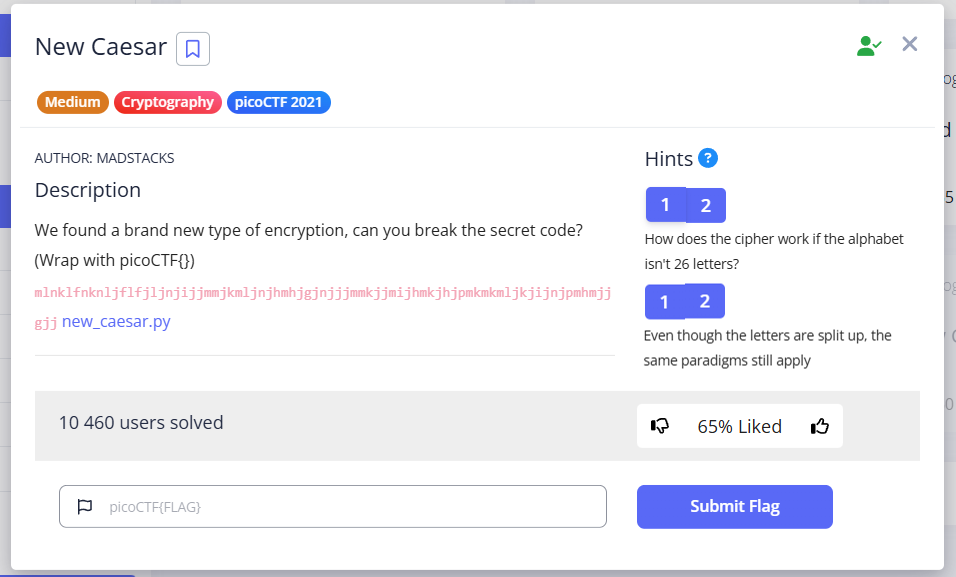Viewport: 956px width, 577px height.
Task: Download the new_caesar.py file
Action: [x=116, y=321]
